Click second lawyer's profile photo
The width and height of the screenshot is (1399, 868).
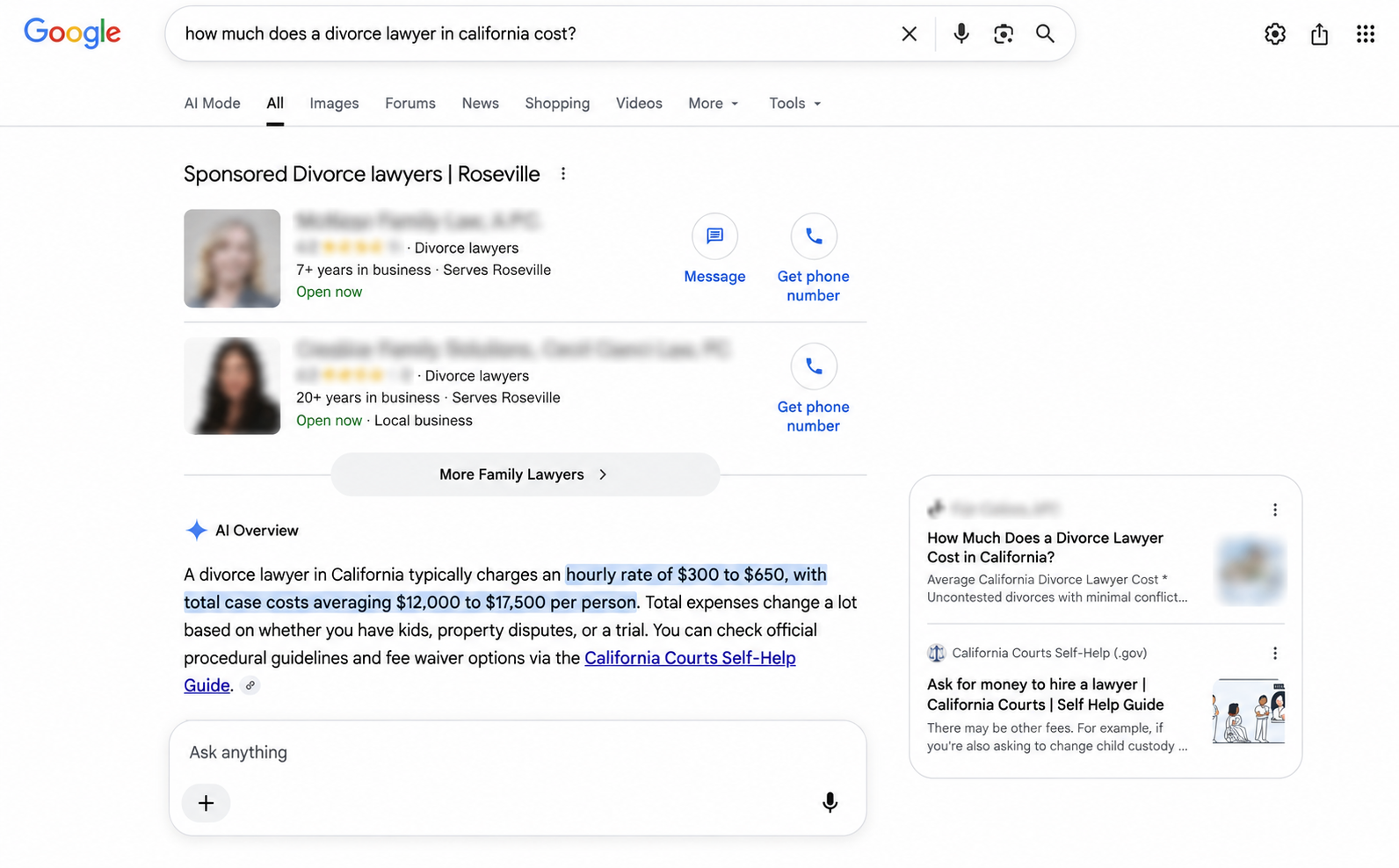tap(232, 387)
